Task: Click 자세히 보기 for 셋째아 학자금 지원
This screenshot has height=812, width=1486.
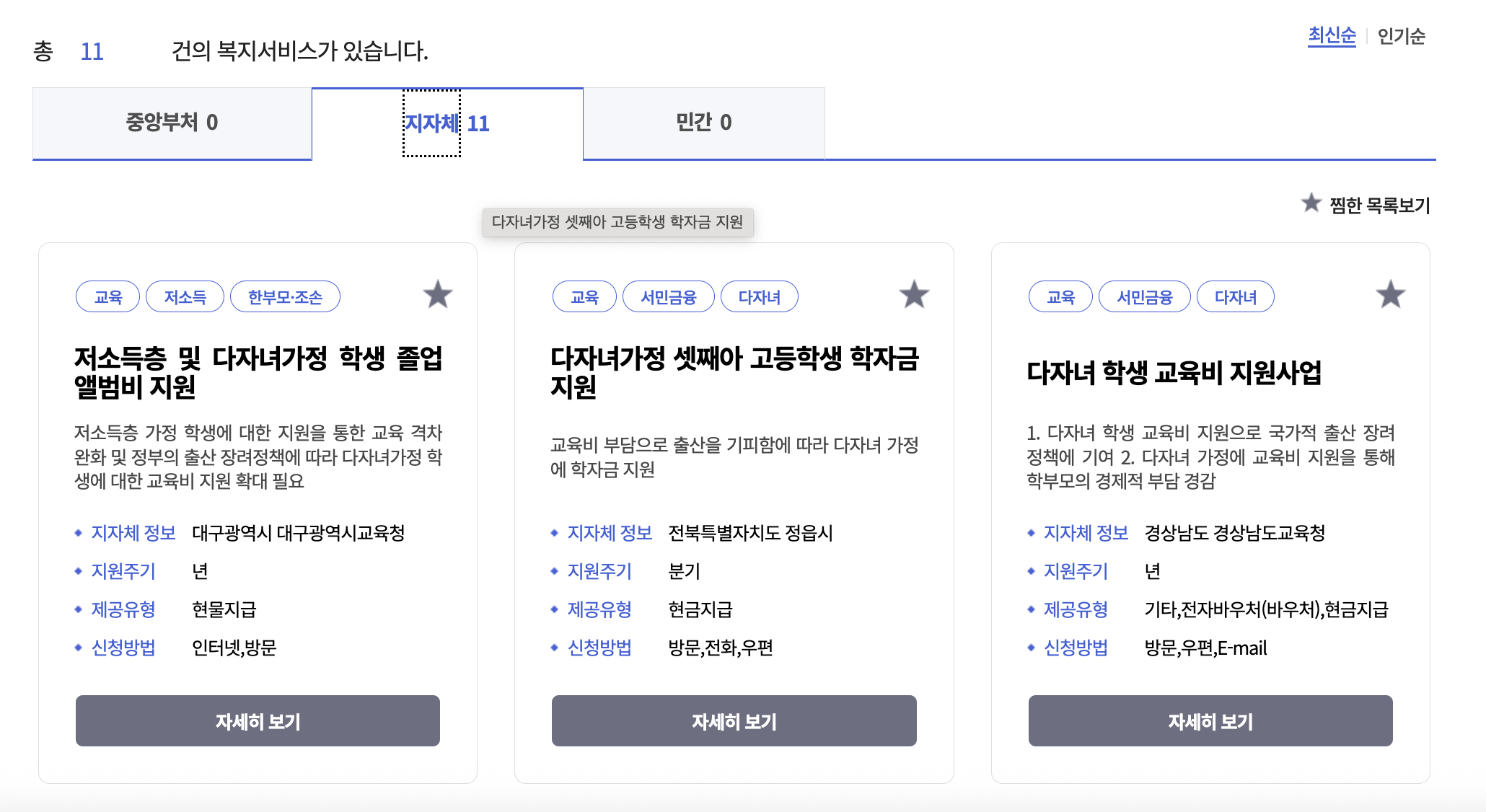Action: pos(734,720)
